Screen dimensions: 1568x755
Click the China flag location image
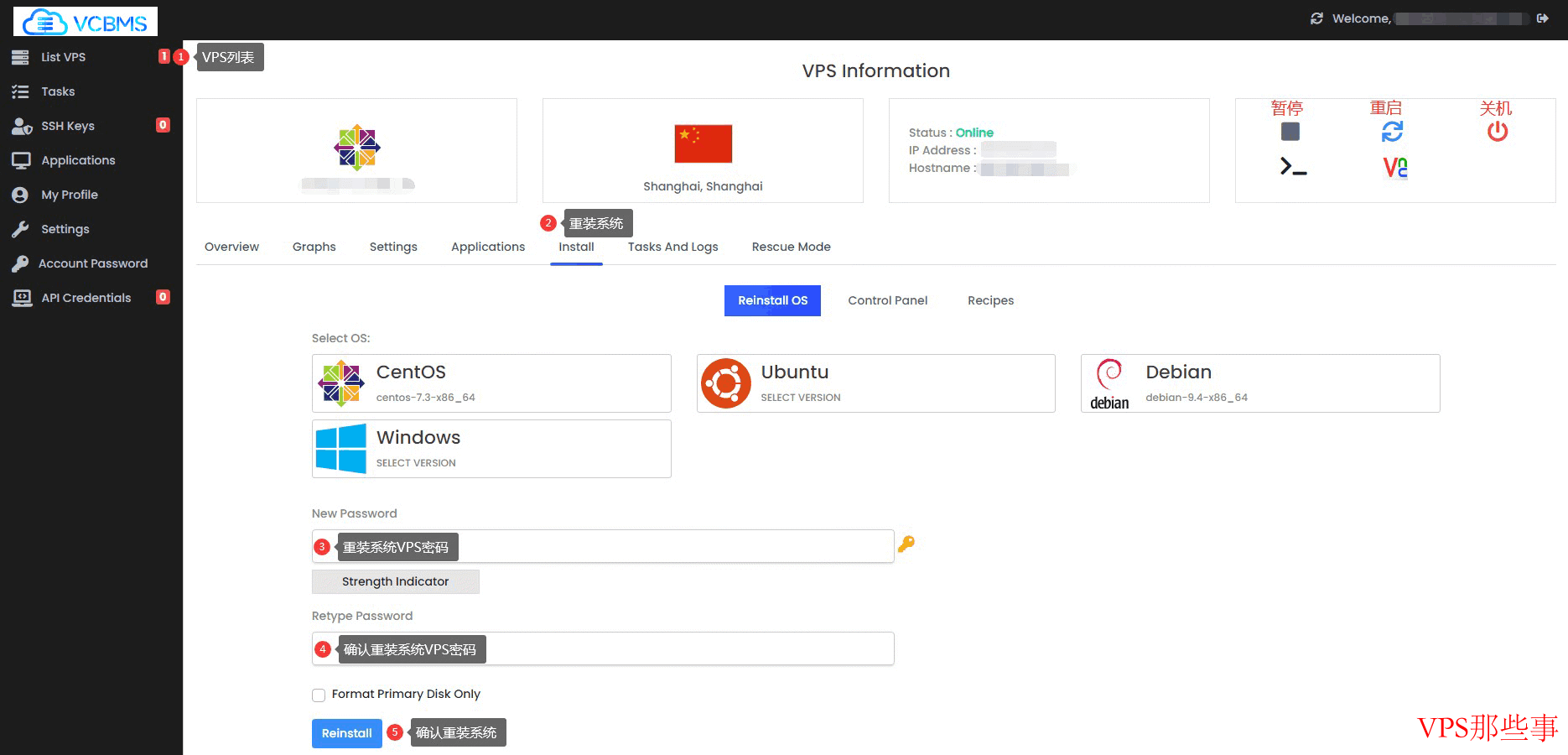coord(704,143)
